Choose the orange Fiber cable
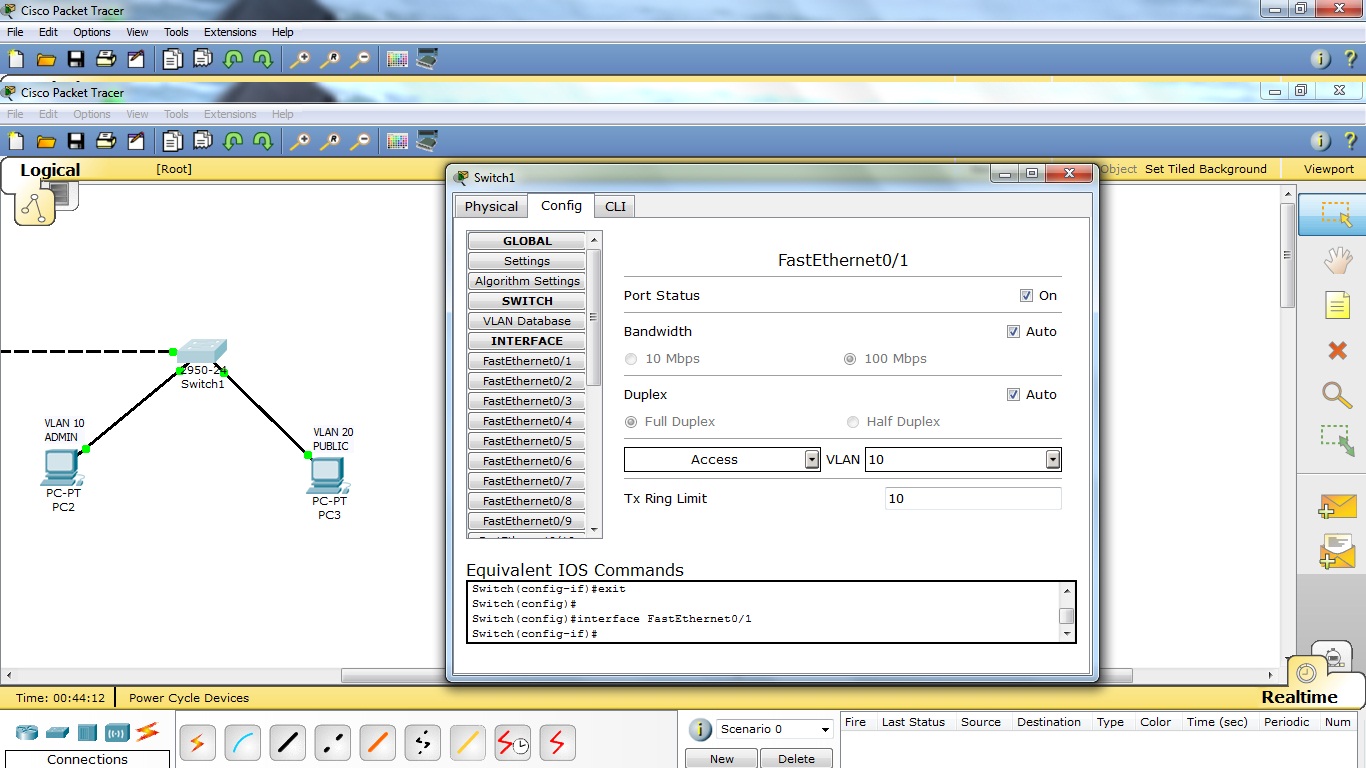Viewport: 1366px width, 768px height. (377, 742)
